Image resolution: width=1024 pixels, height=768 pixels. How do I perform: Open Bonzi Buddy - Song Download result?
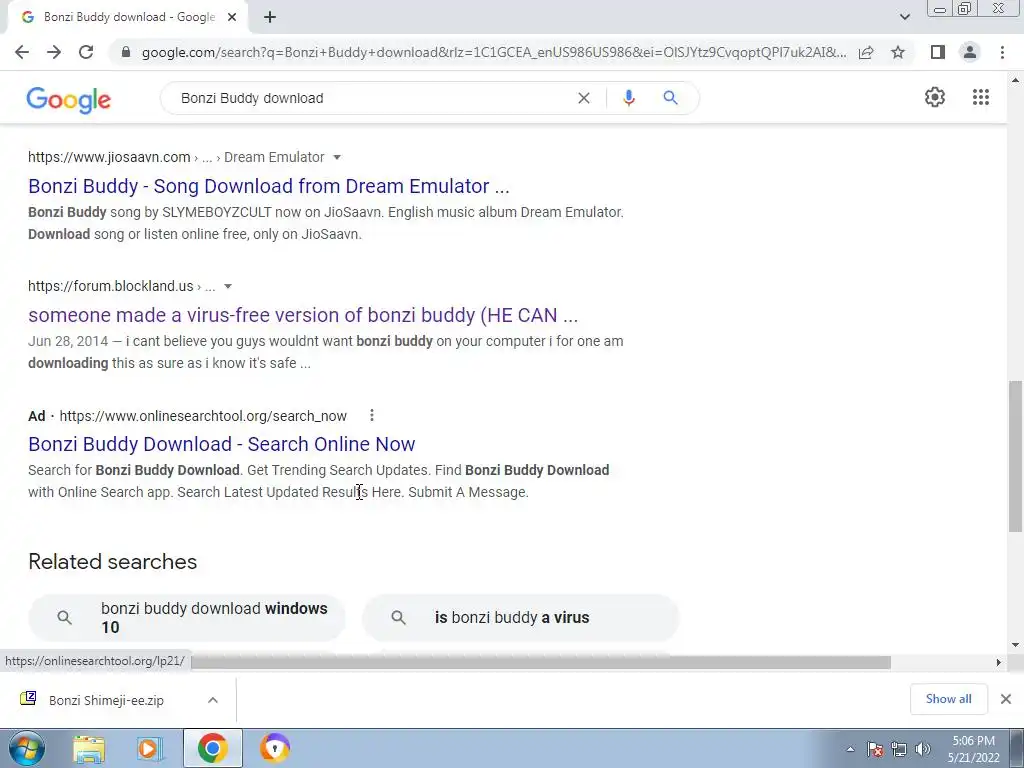[268, 186]
